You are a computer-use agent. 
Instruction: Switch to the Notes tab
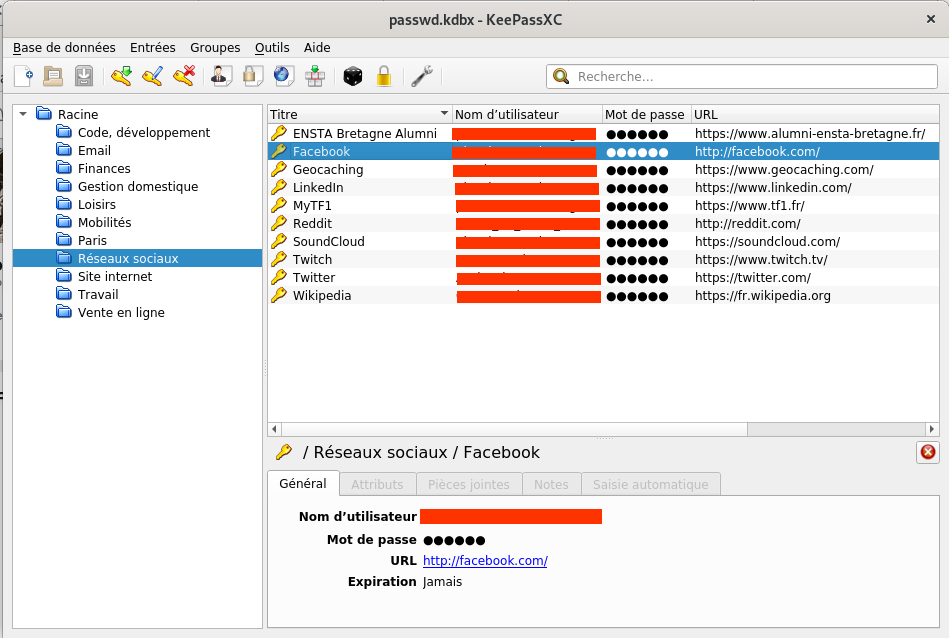(x=551, y=484)
